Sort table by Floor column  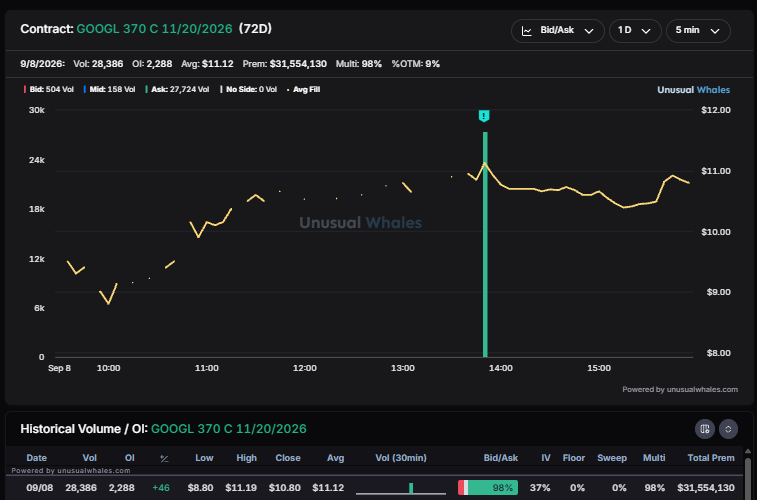click(574, 458)
